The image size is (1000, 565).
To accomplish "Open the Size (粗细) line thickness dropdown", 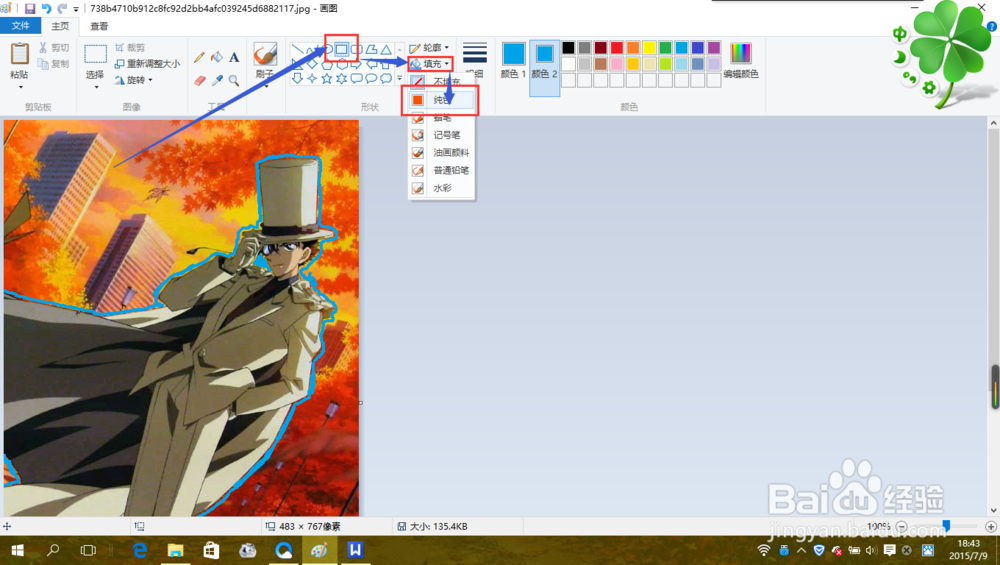I will [x=474, y=59].
